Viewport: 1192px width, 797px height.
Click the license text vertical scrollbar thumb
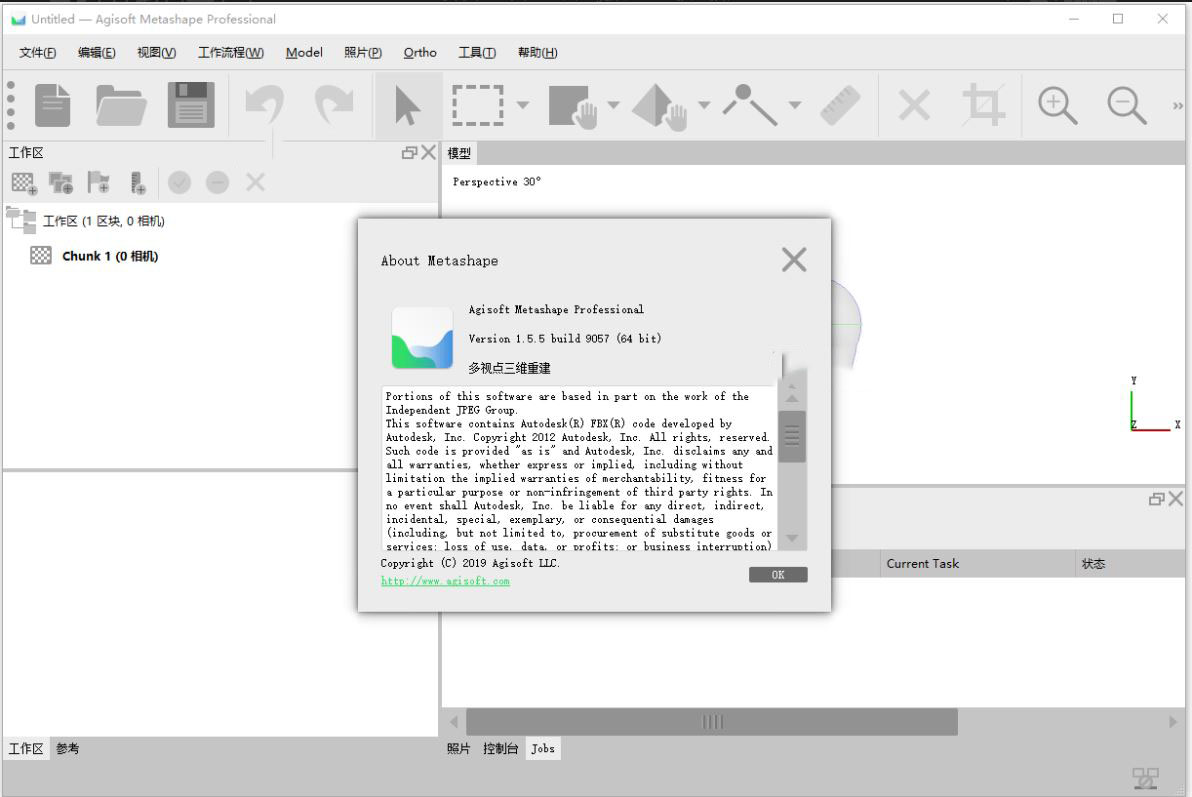[792, 436]
